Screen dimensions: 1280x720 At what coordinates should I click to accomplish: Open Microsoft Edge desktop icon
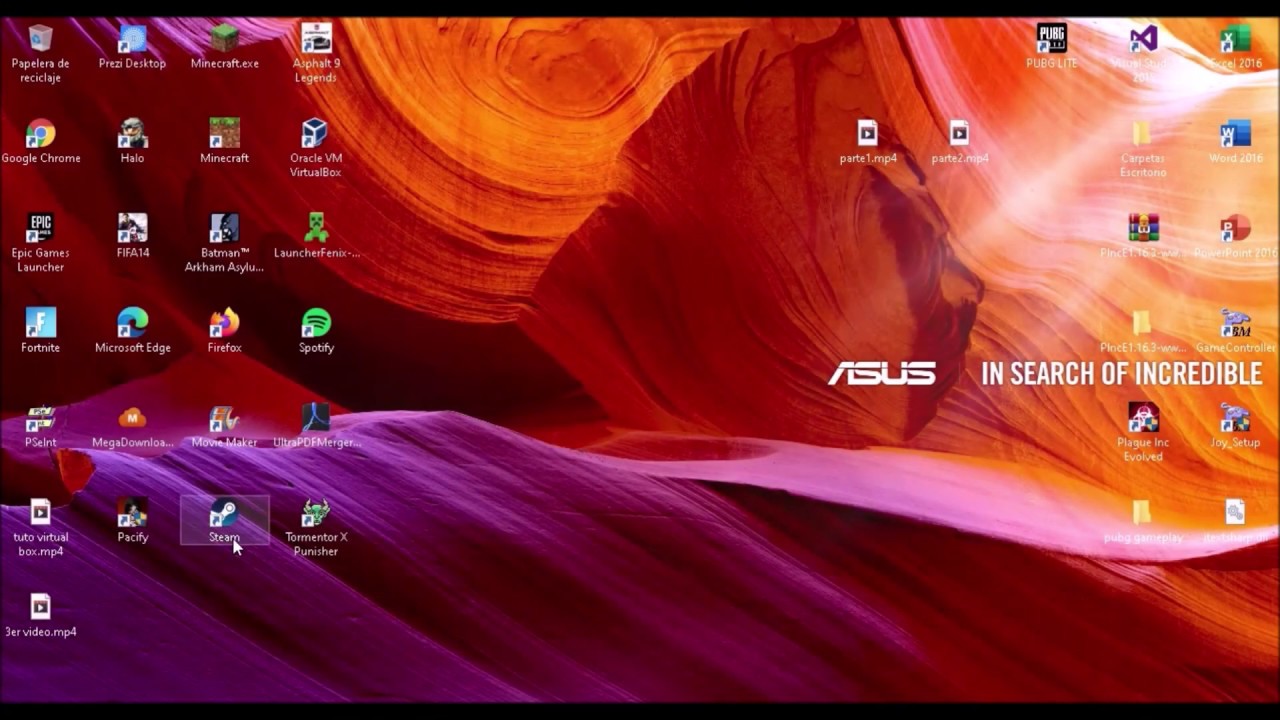[x=132, y=331]
